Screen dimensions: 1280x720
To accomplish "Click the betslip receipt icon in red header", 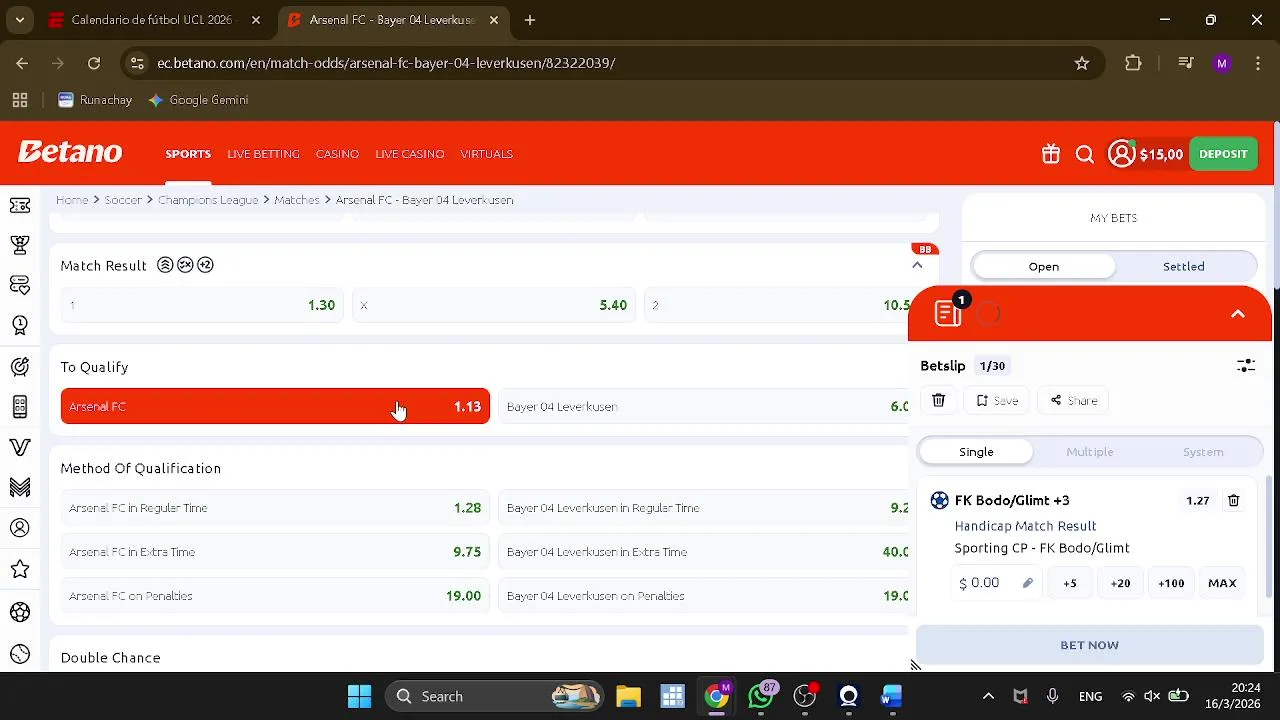I will tap(948, 313).
